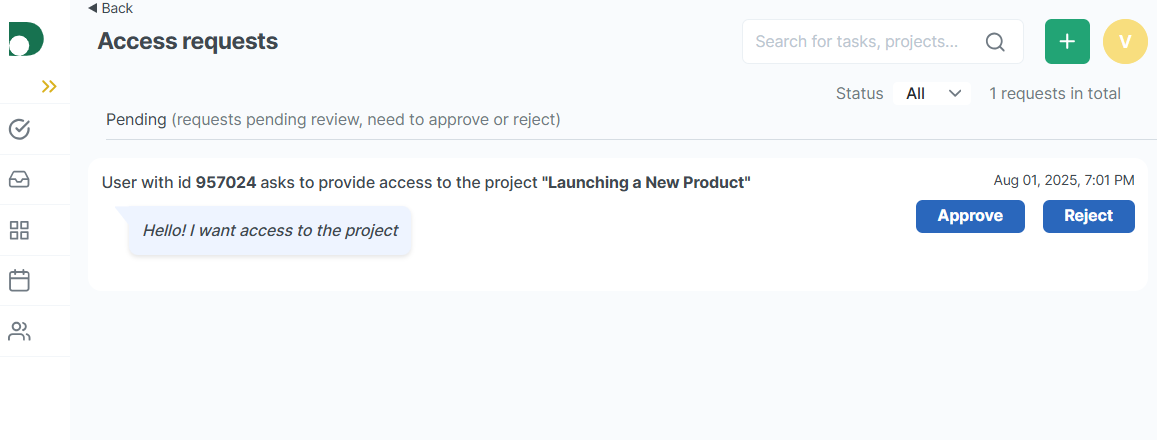Focus the search for tasks, projects field
Screen dimensions: 1157x440
(860, 42)
